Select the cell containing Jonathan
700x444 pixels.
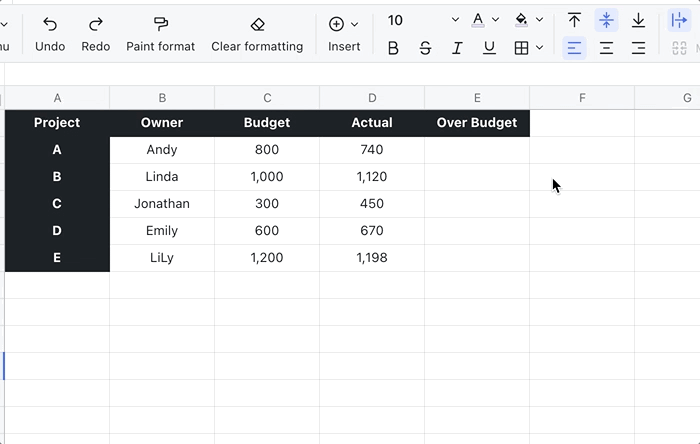click(162, 204)
